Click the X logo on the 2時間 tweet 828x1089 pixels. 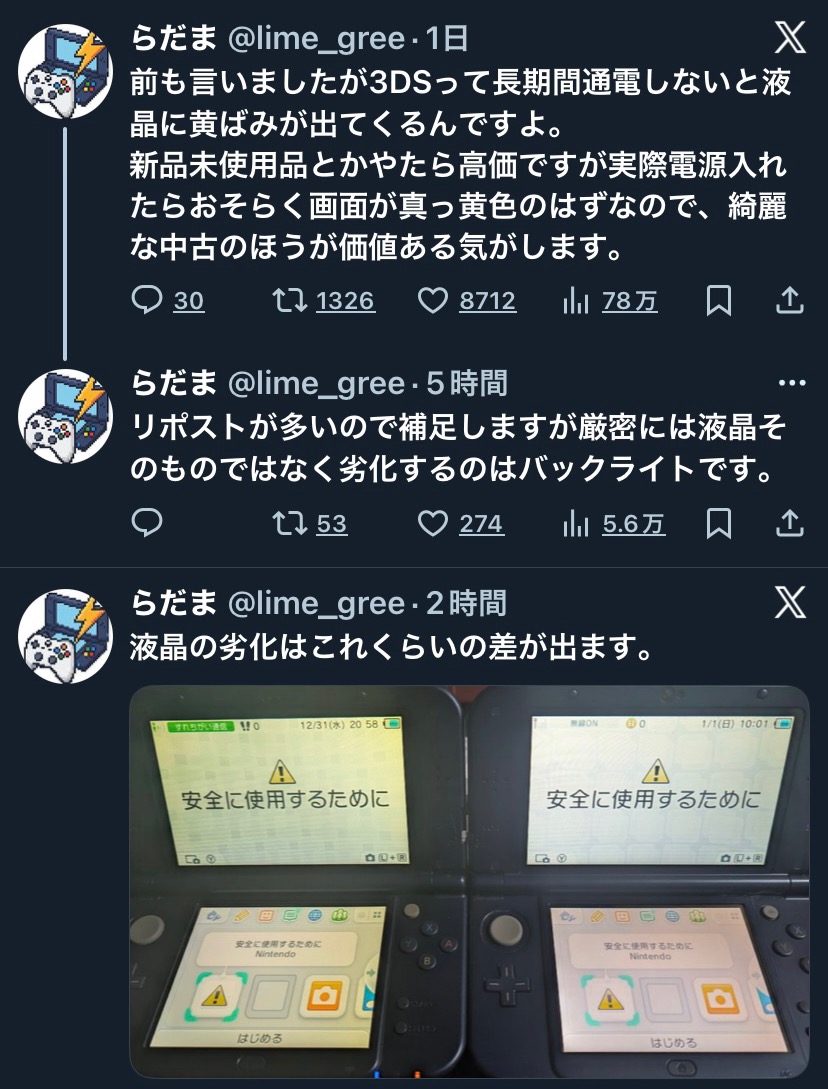click(x=790, y=601)
